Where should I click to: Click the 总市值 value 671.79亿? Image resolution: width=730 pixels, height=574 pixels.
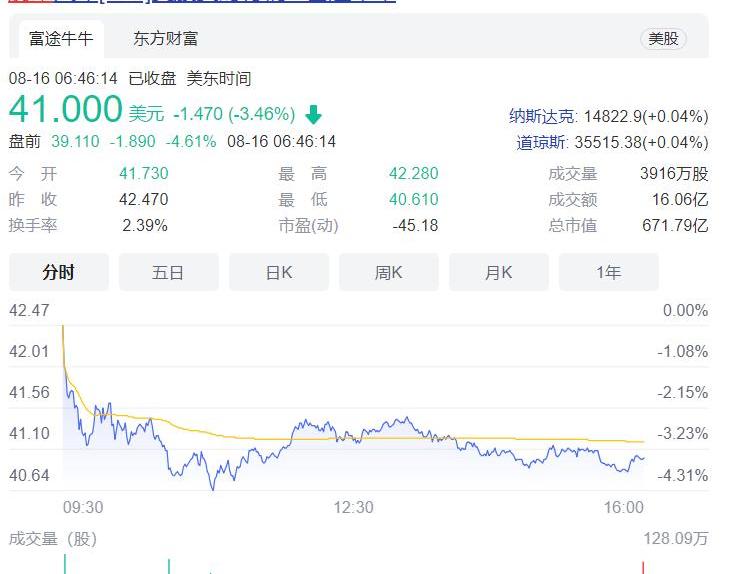(676, 225)
